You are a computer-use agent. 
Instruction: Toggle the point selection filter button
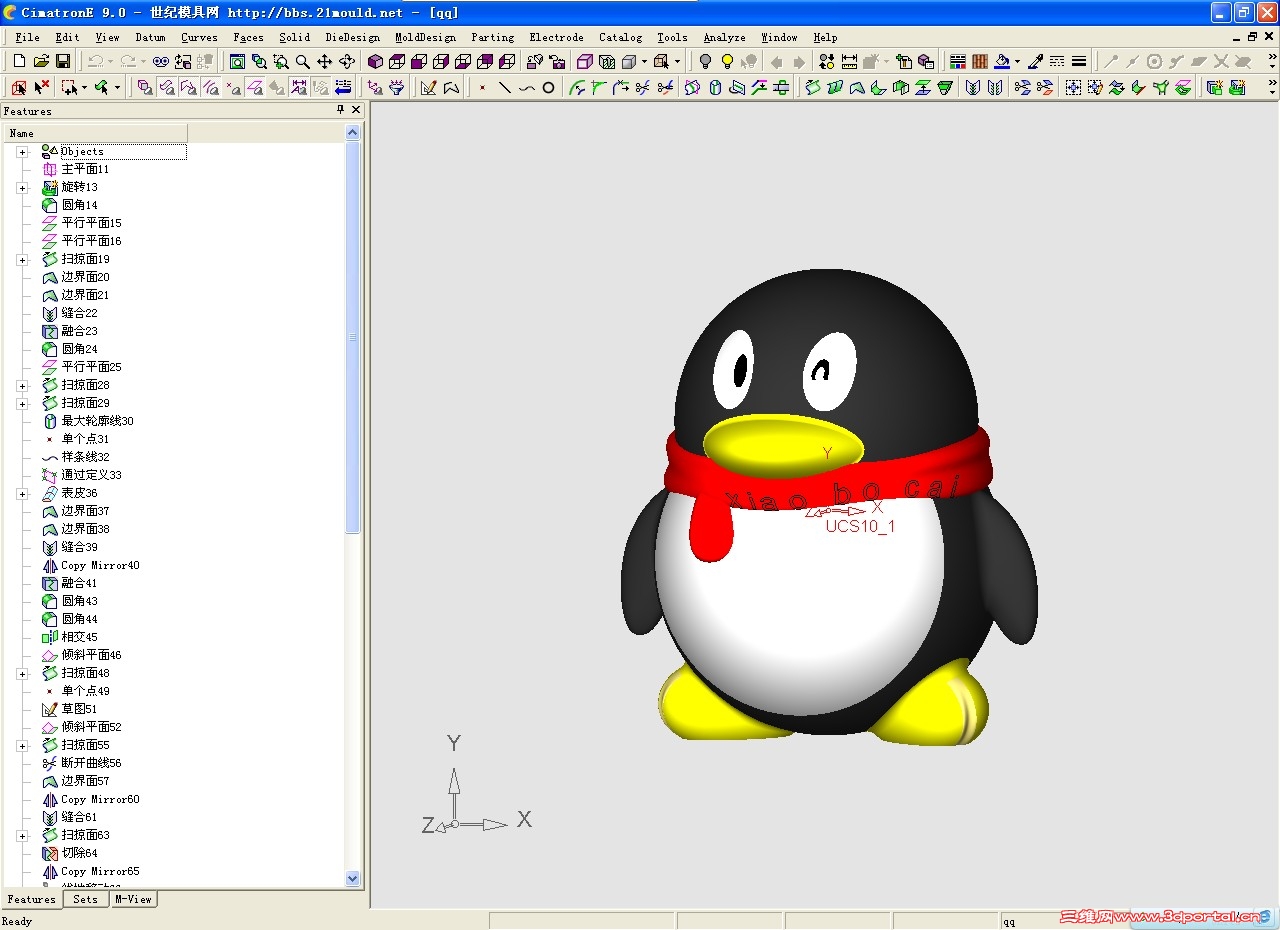233,87
